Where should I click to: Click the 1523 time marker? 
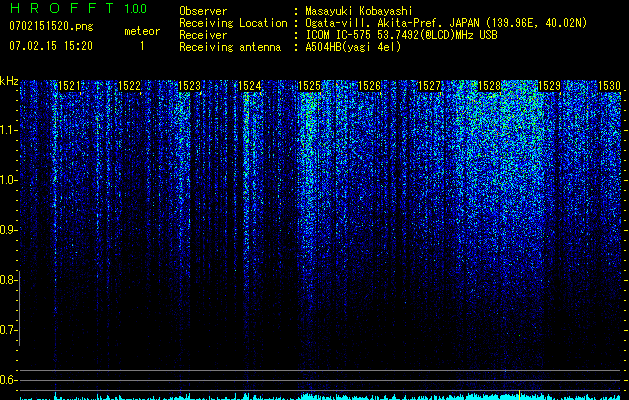(x=189, y=86)
